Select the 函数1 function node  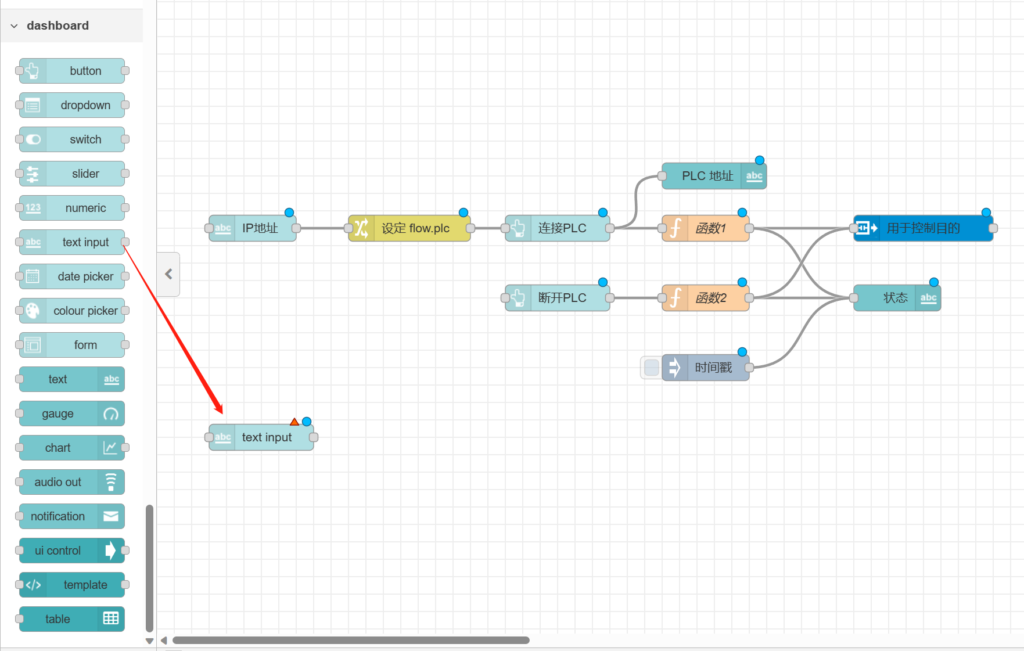(706, 228)
